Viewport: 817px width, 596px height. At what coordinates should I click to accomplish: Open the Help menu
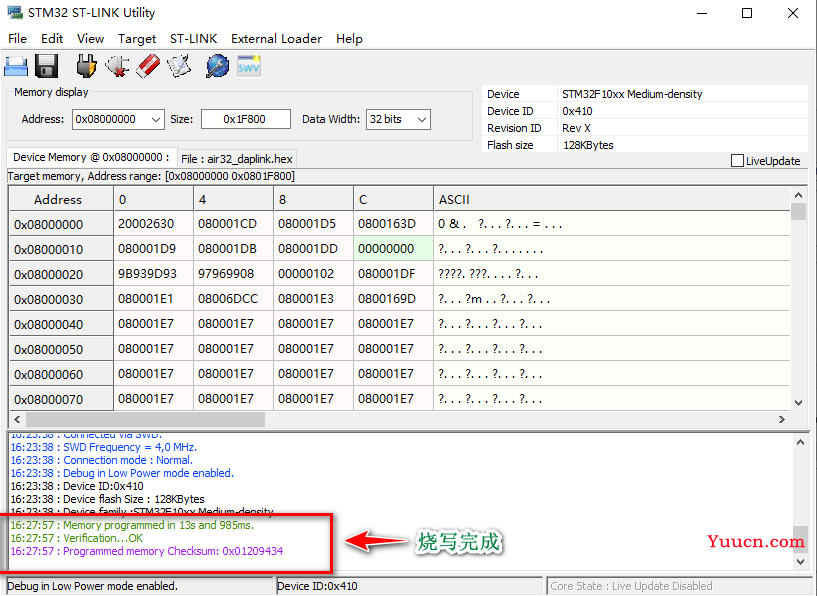tap(349, 39)
